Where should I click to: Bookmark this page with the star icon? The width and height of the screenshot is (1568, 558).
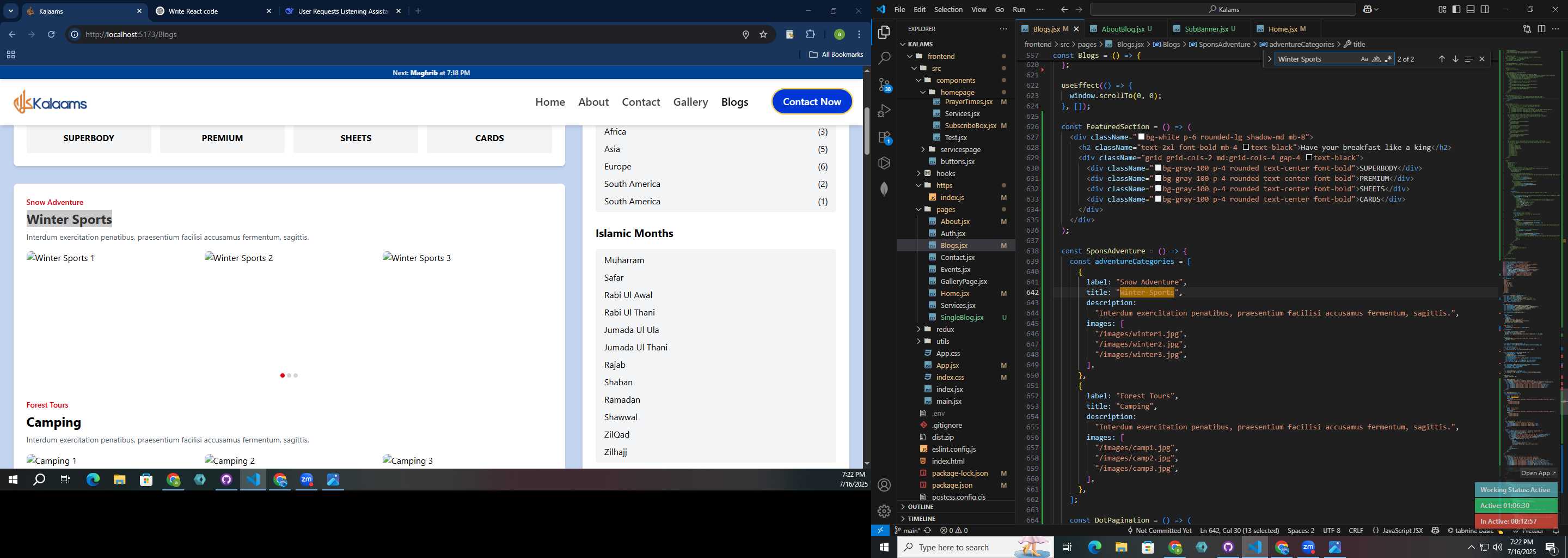(x=763, y=35)
